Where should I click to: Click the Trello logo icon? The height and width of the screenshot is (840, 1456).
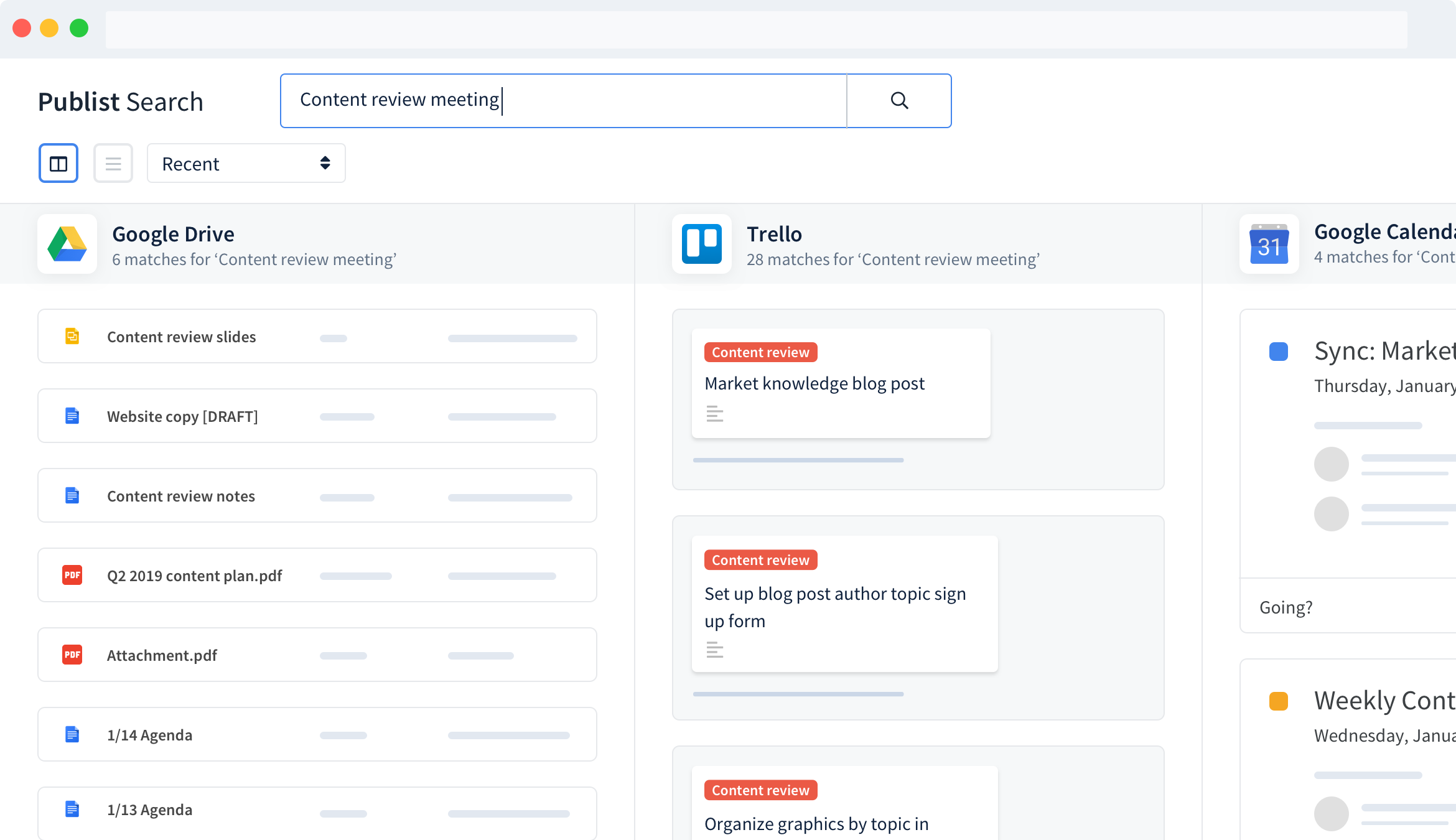[701, 245]
